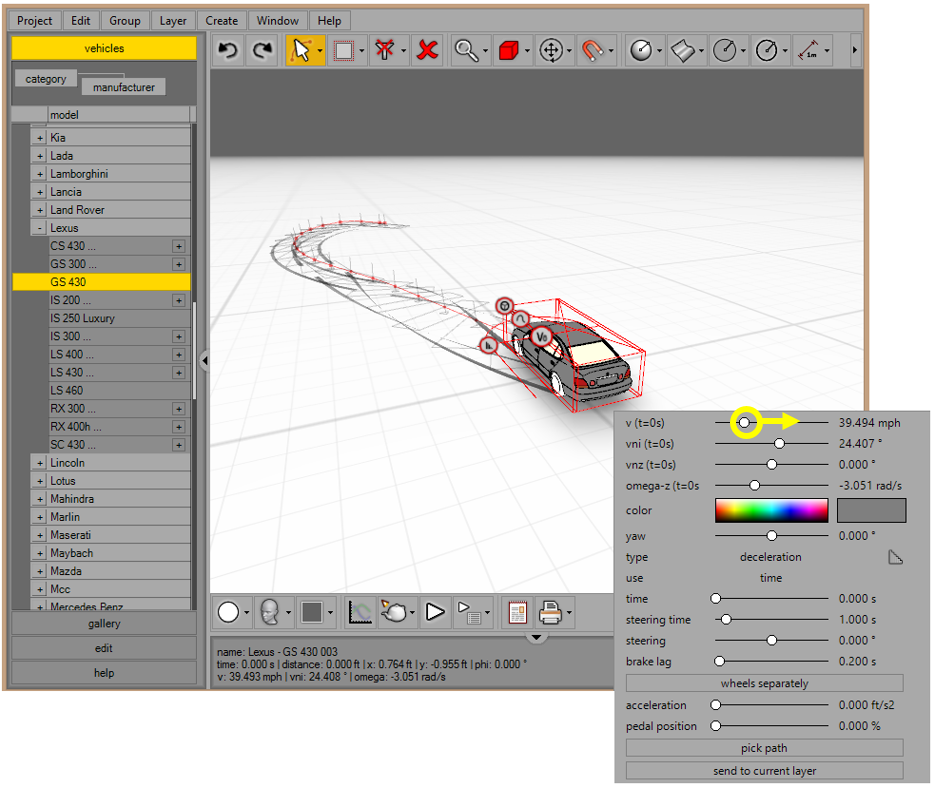The image size is (932, 785).
Task: Switch to the manufacturer tab
Action: coord(124,87)
